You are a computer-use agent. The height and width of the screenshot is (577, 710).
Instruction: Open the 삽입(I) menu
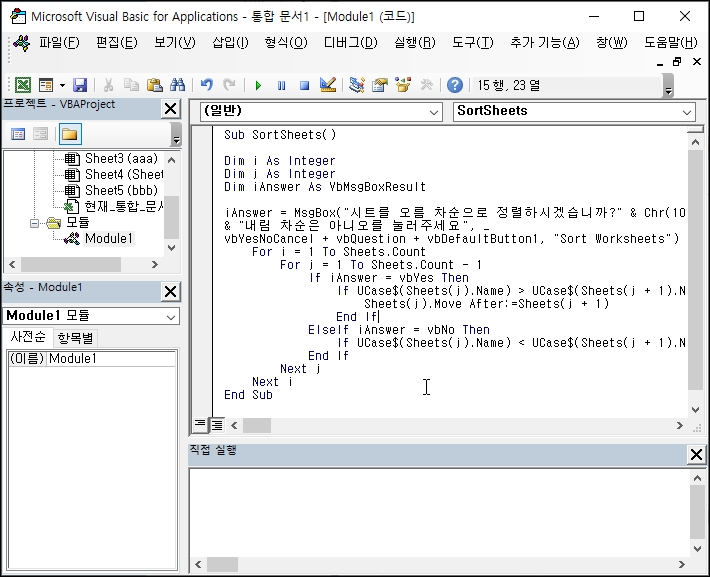pyautogui.click(x=230, y=43)
